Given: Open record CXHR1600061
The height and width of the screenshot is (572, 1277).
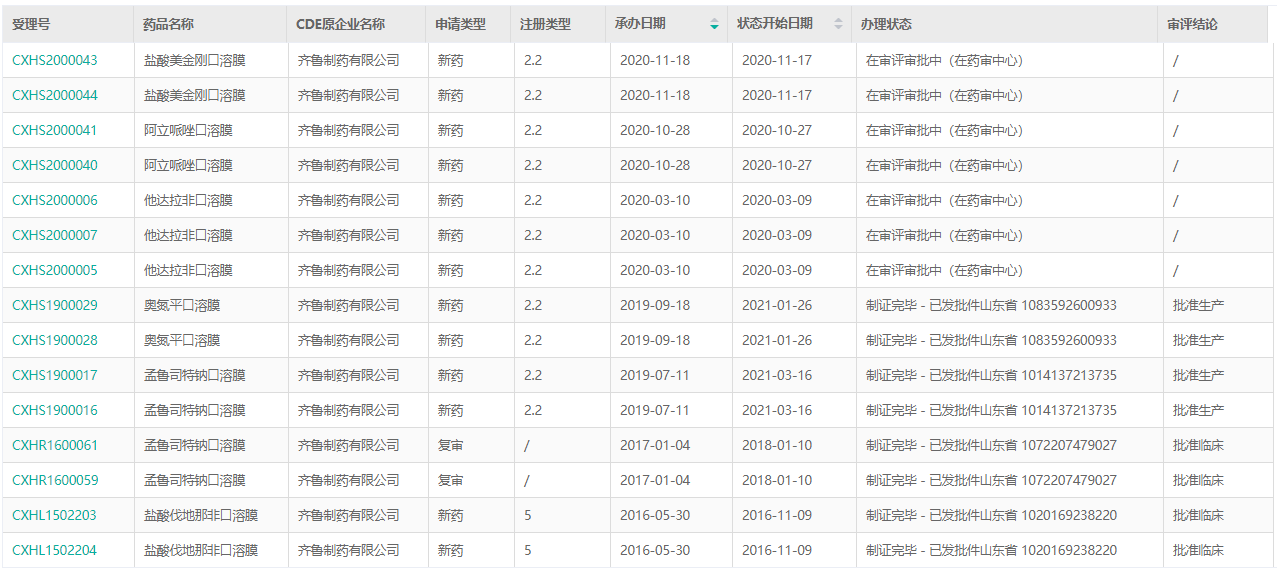Looking at the screenshot, I should coord(55,445).
